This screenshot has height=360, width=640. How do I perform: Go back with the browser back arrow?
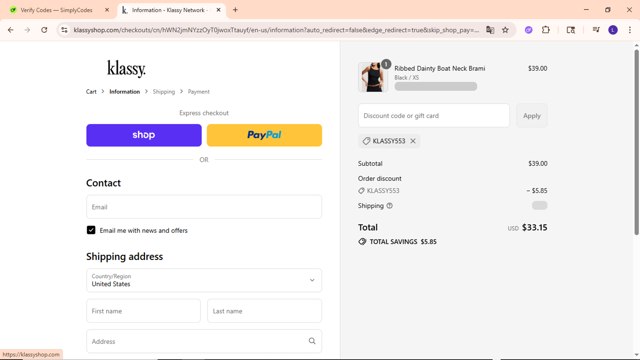pos(11,30)
